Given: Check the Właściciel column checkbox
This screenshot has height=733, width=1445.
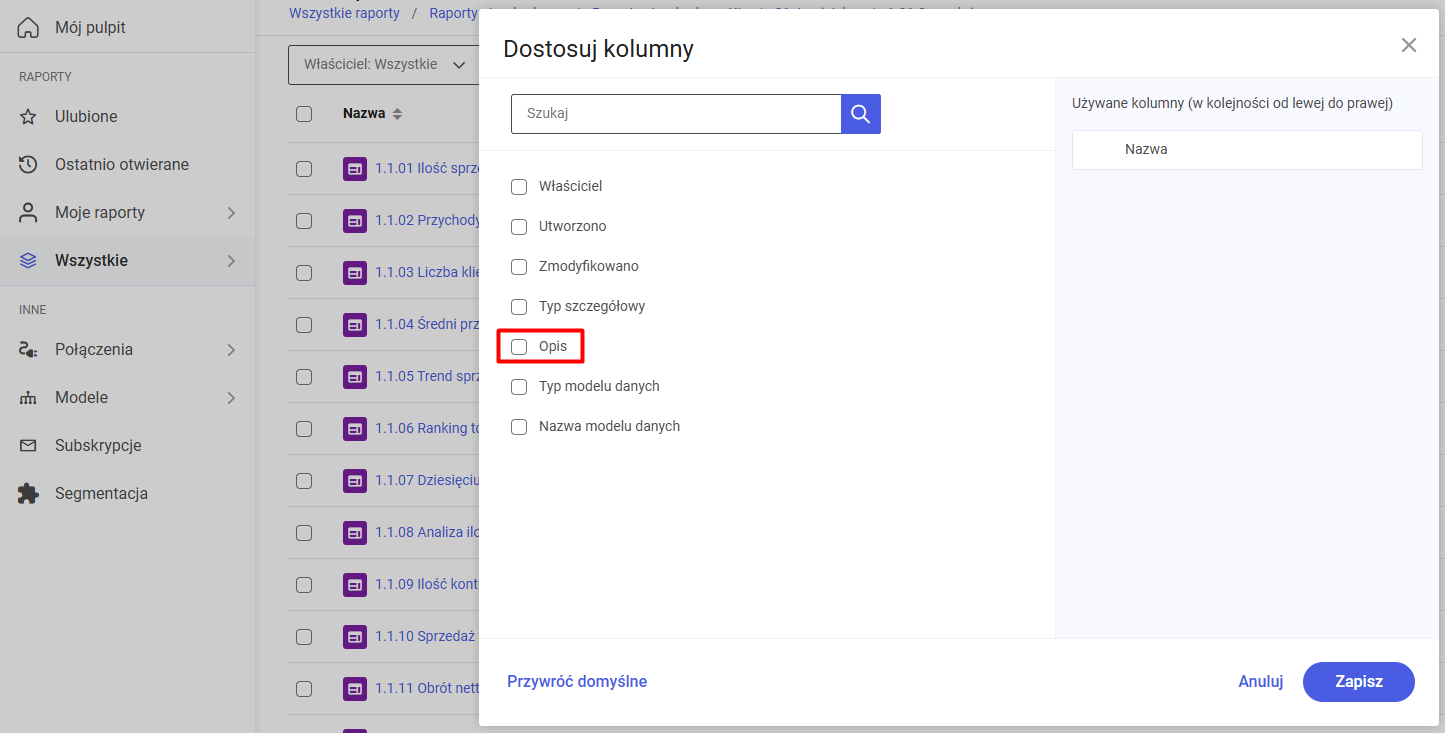Looking at the screenshot, I should click(519, 187).
